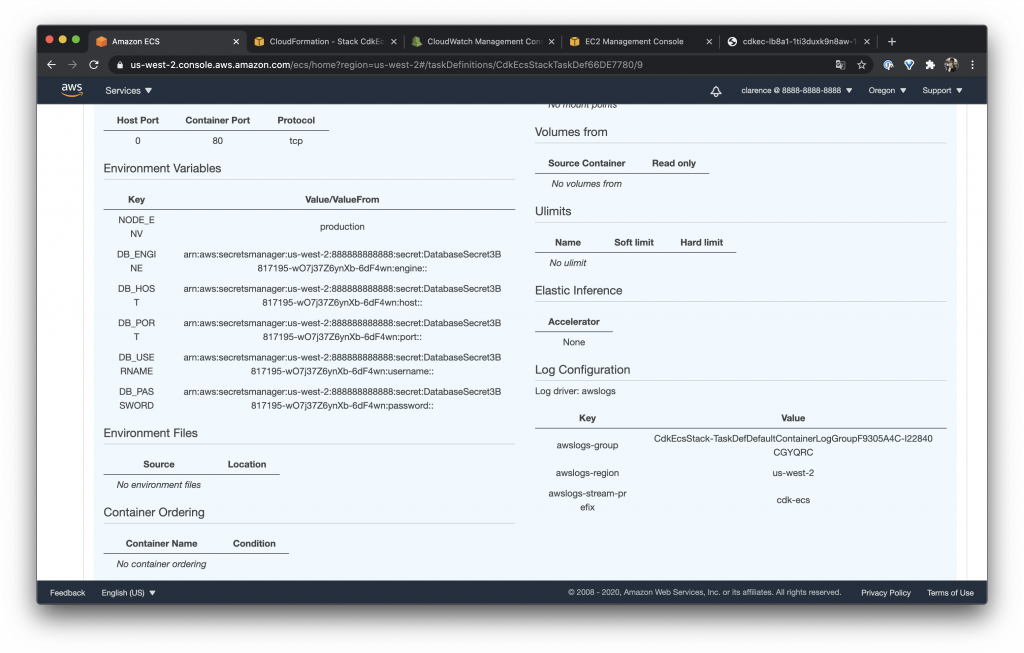
Task: Open the puzzle-piece extensions icon
Action: tap(930, 65)
